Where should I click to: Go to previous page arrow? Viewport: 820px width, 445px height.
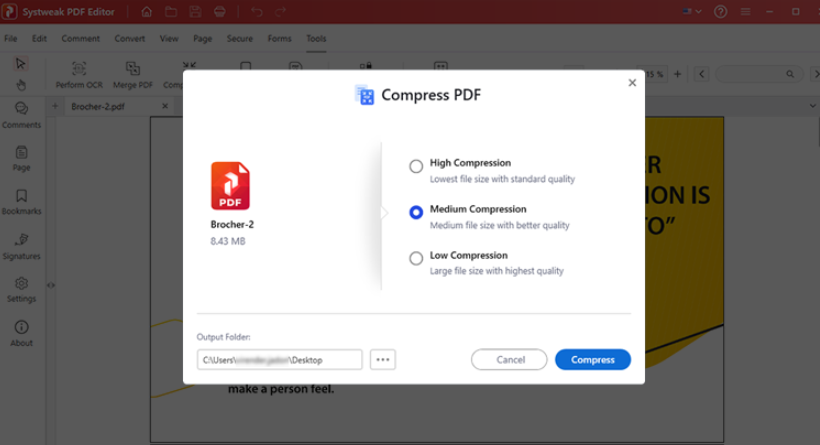(702, 74)
